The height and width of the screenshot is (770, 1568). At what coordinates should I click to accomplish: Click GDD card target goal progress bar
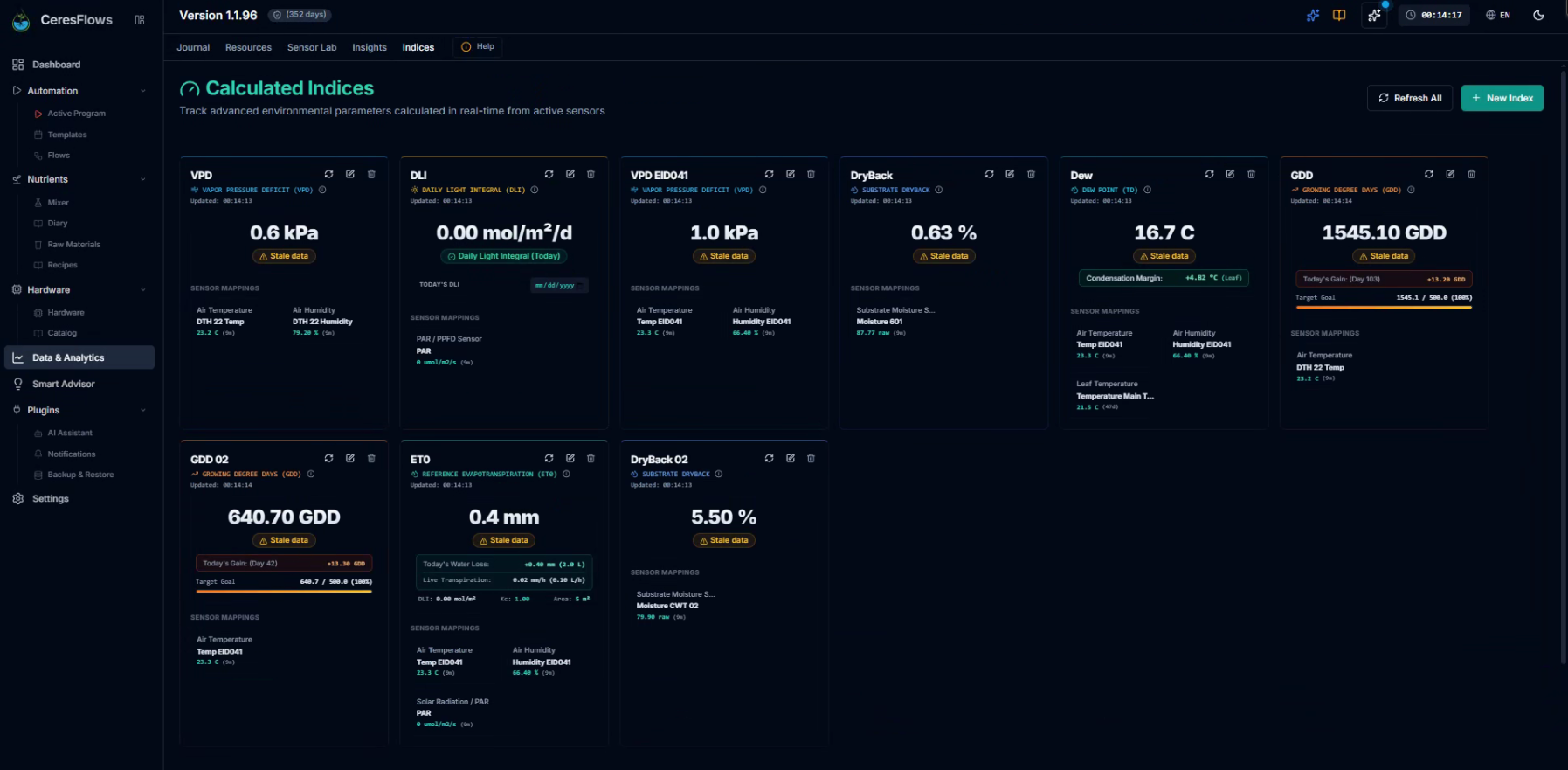(x=1384, y=307)
